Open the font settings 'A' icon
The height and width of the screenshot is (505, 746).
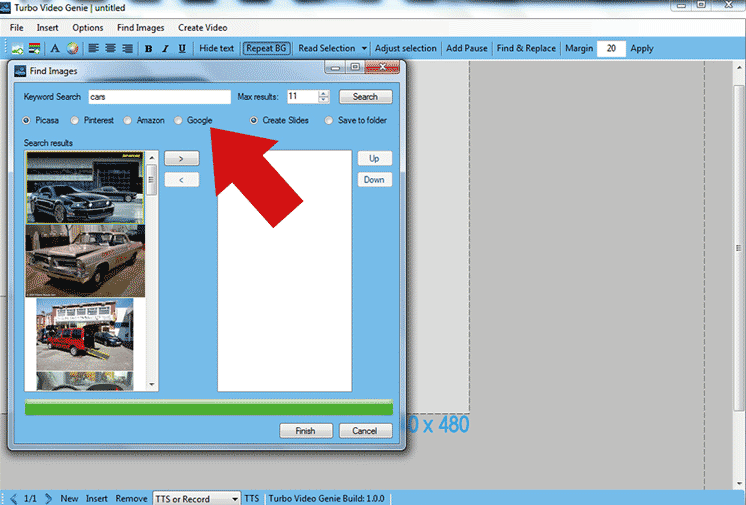[x=55, y=49]
